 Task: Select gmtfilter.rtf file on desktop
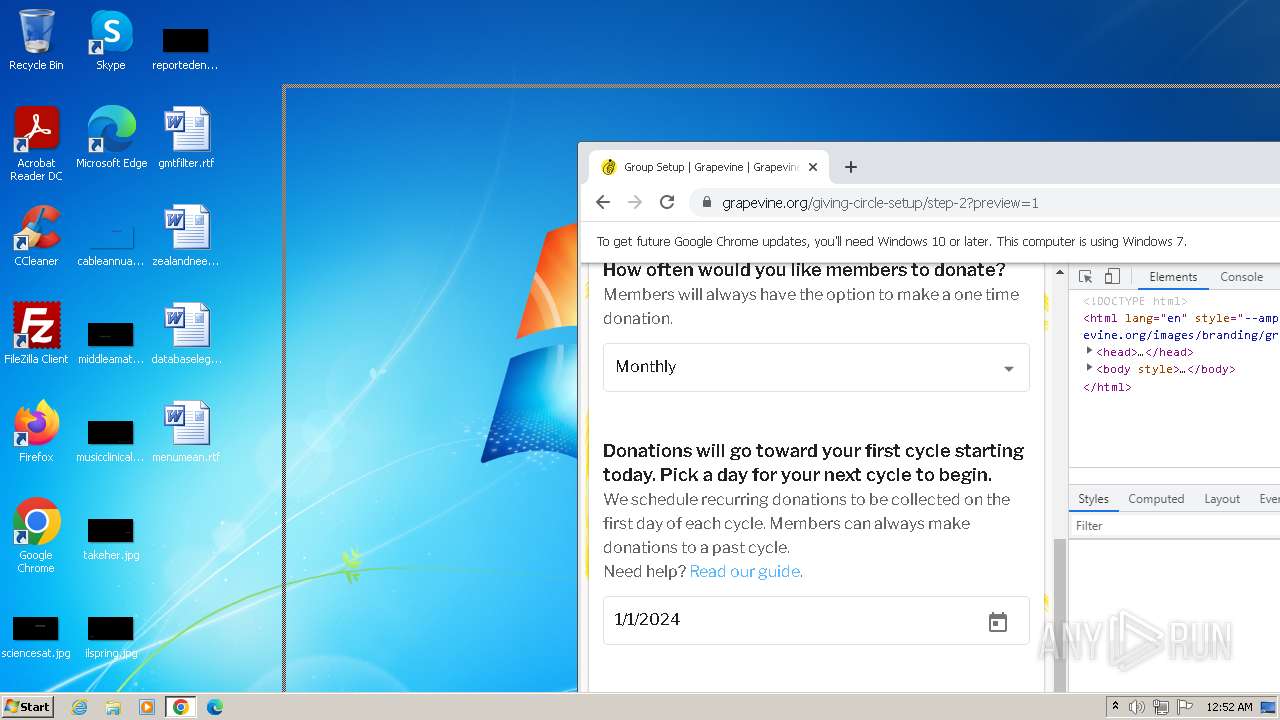point(186,138)
